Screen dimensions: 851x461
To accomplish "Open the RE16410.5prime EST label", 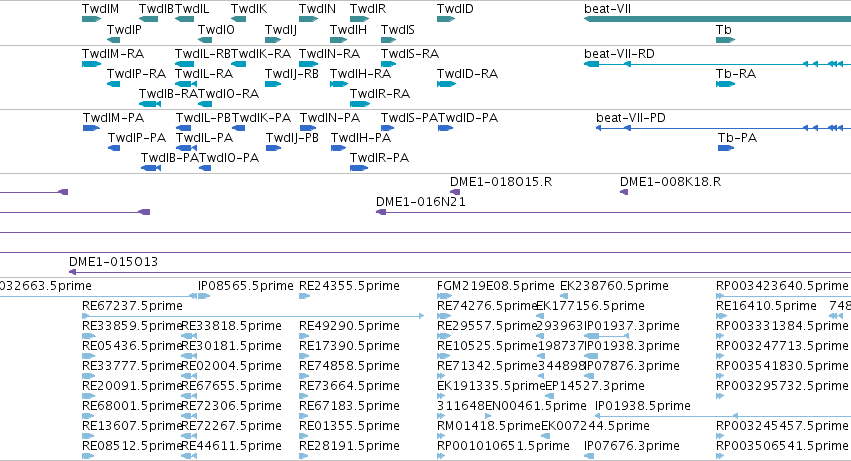I will click(766, 306).
